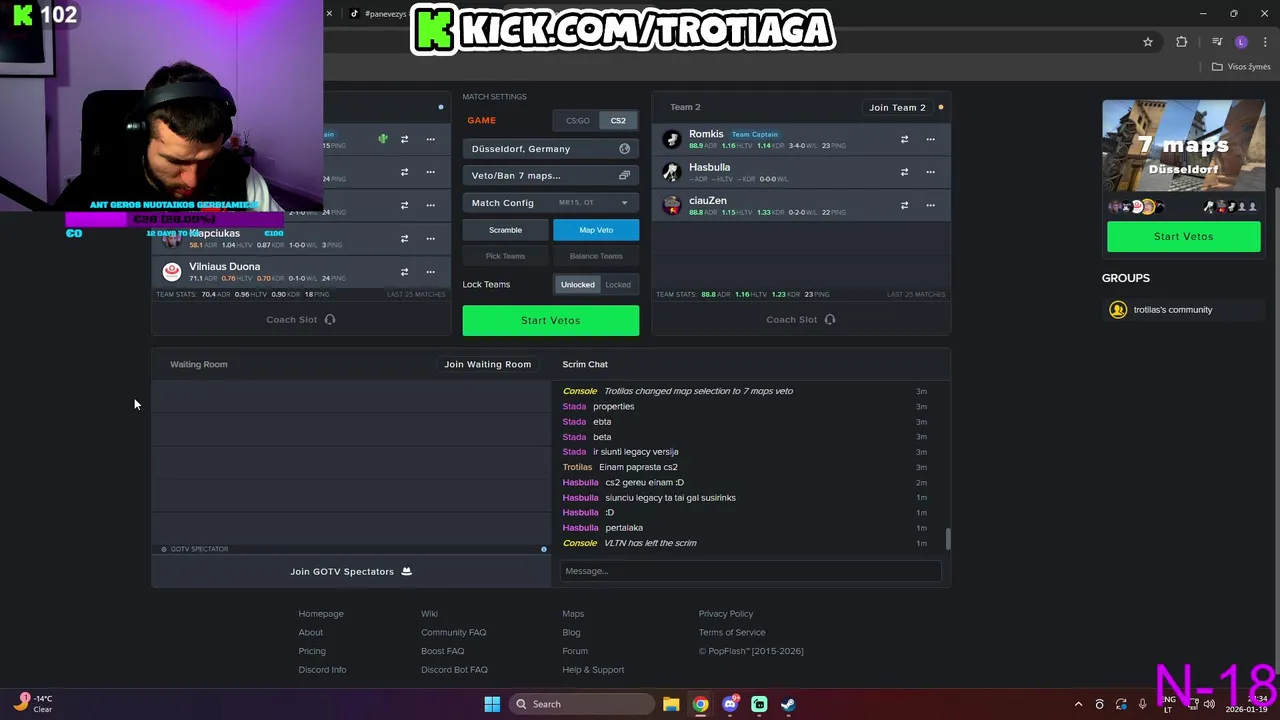Set Lock Teams to Locked

coord(618,285)
